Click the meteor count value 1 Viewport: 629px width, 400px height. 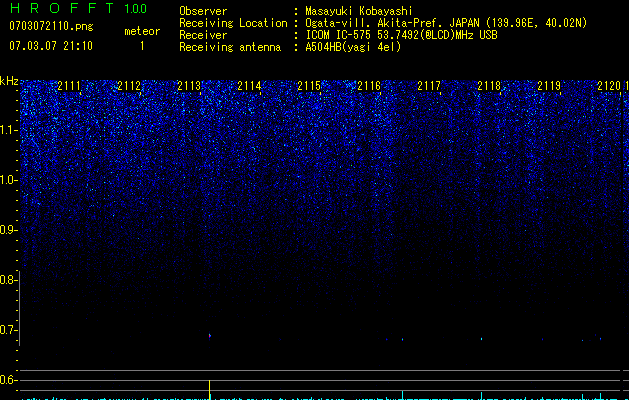click(142, 46)
